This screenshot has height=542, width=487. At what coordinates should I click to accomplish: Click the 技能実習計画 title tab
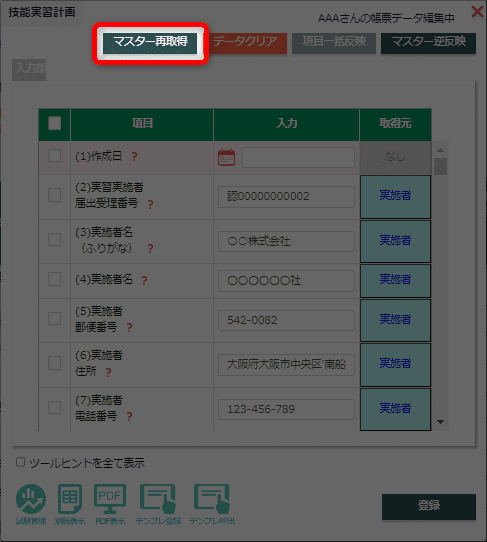click(42, 12)
